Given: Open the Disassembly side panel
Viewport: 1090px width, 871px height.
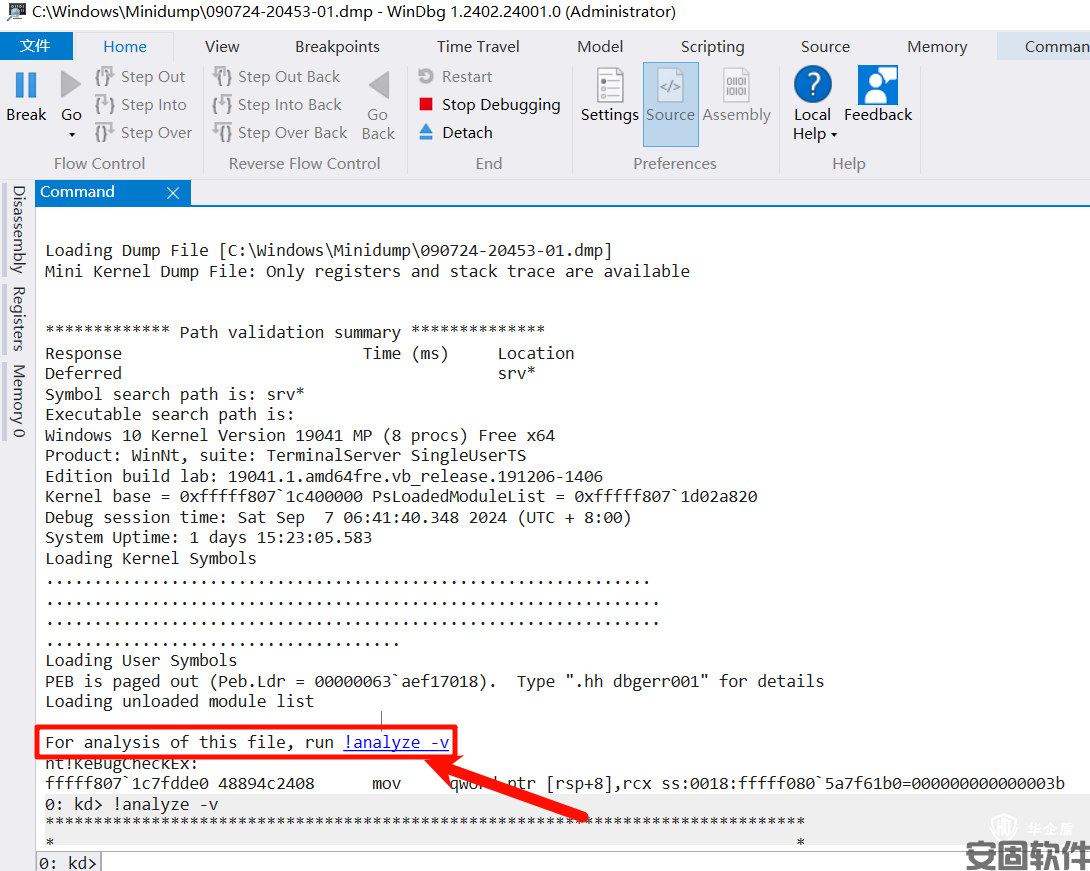Looking at the screenshot, I should click(x=18, y=229).
